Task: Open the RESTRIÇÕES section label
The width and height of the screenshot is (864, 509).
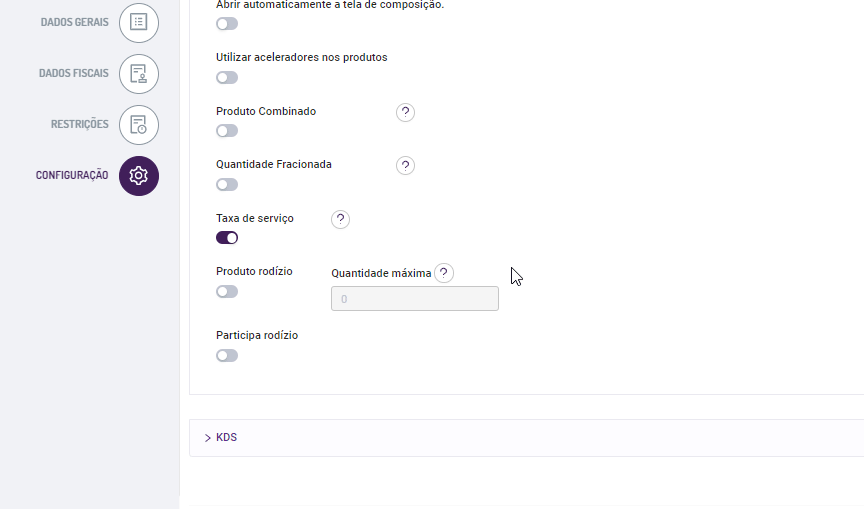Action: (x=80, y=125)
